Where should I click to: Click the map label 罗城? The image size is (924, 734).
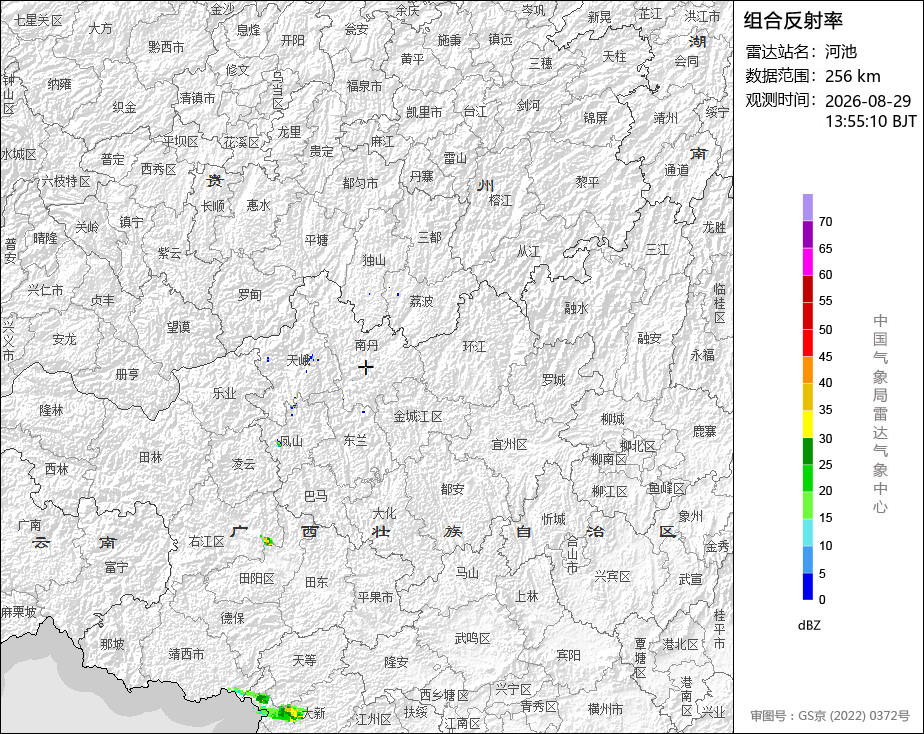click(x=553, y=380)
